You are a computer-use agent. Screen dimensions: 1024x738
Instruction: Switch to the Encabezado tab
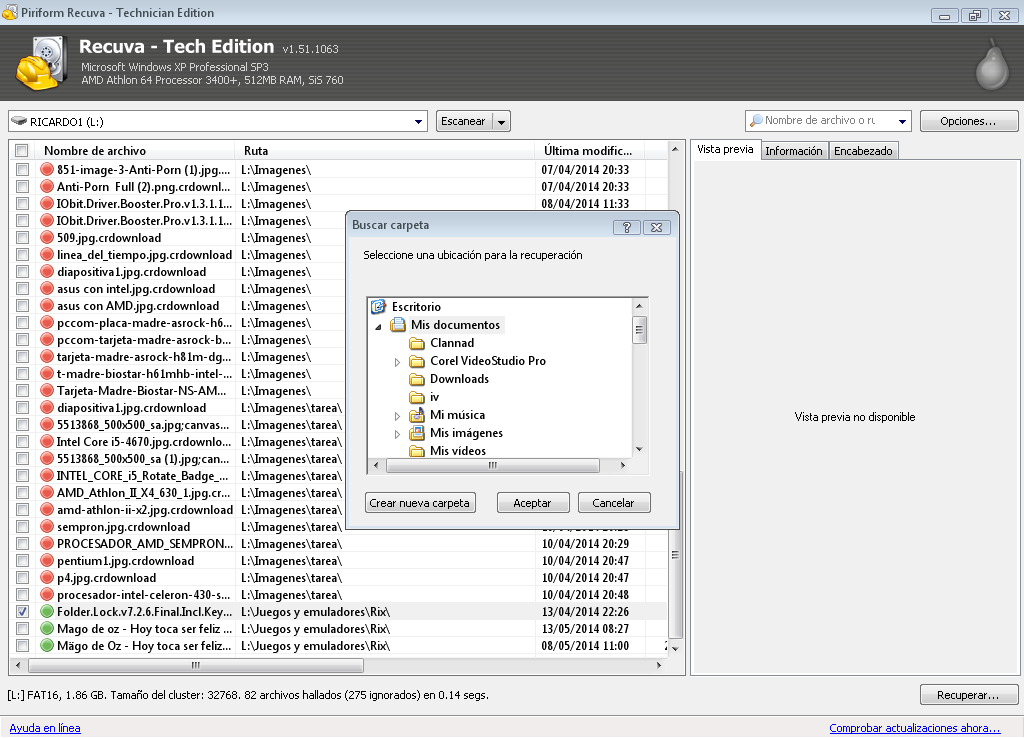[x=863, y=151]
